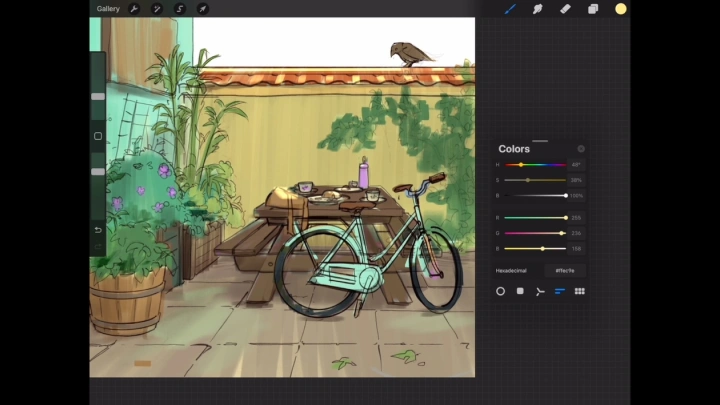
Task: Select the Brush tool
Action: coord(510,9)
